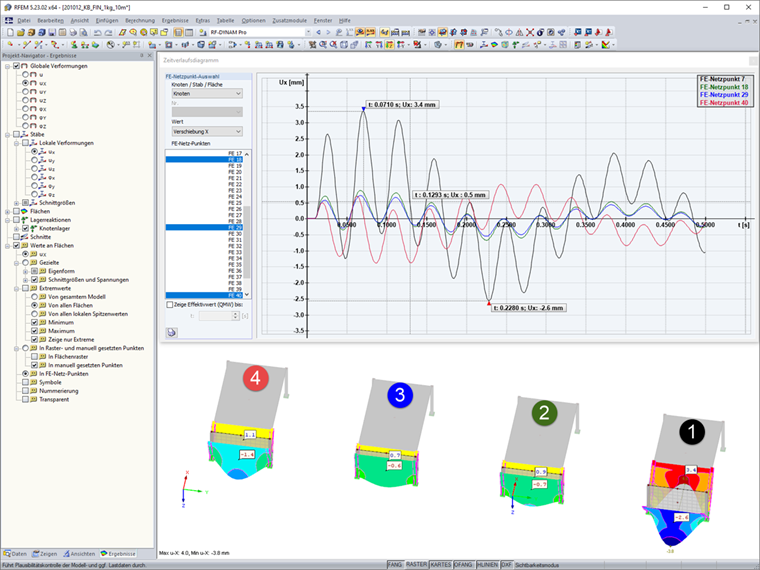Create a new model with the New icon
Viewport: 760px width, 570px height.
(10, 32)
